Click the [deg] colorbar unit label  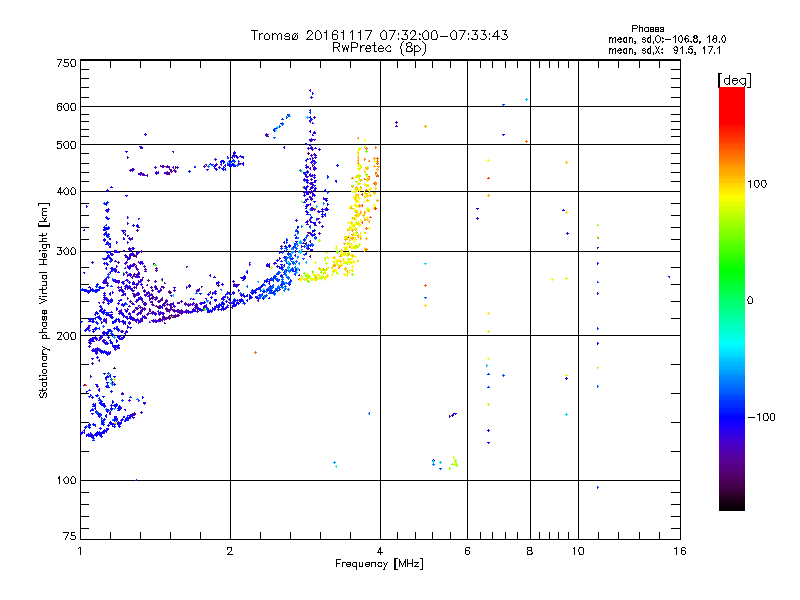734,80
